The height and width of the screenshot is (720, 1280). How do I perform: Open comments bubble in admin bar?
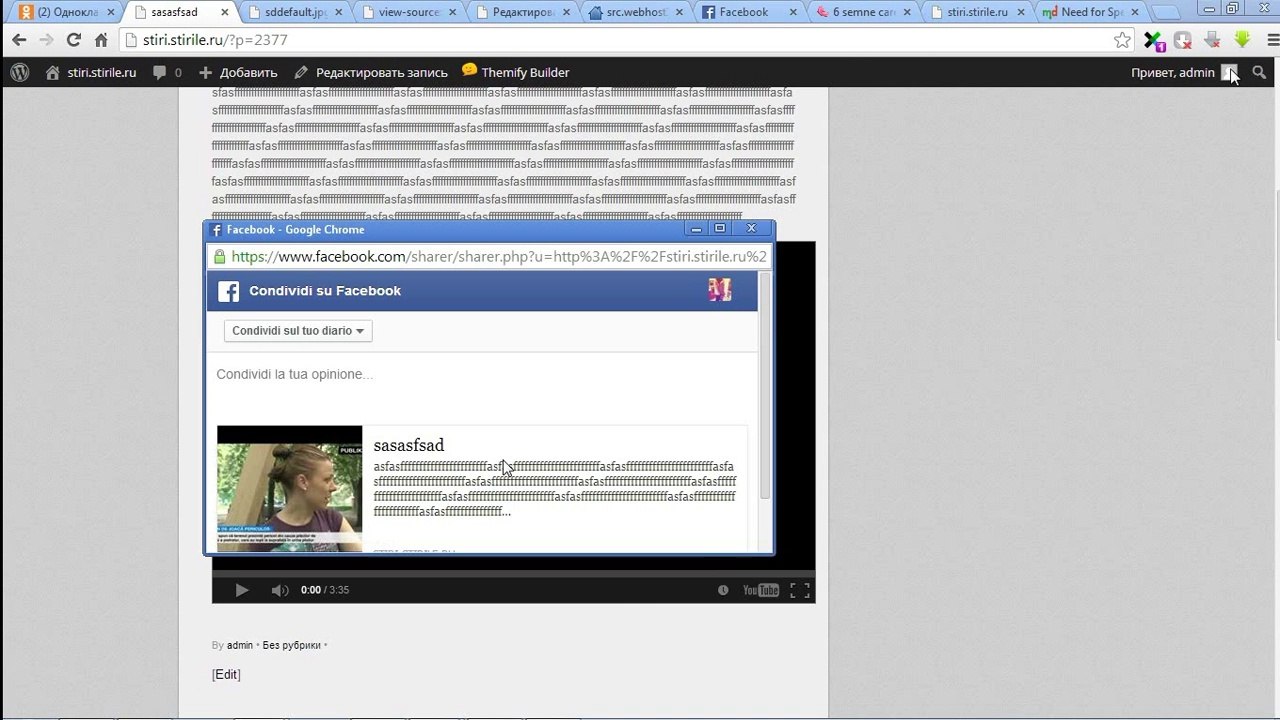click(167, 72)
